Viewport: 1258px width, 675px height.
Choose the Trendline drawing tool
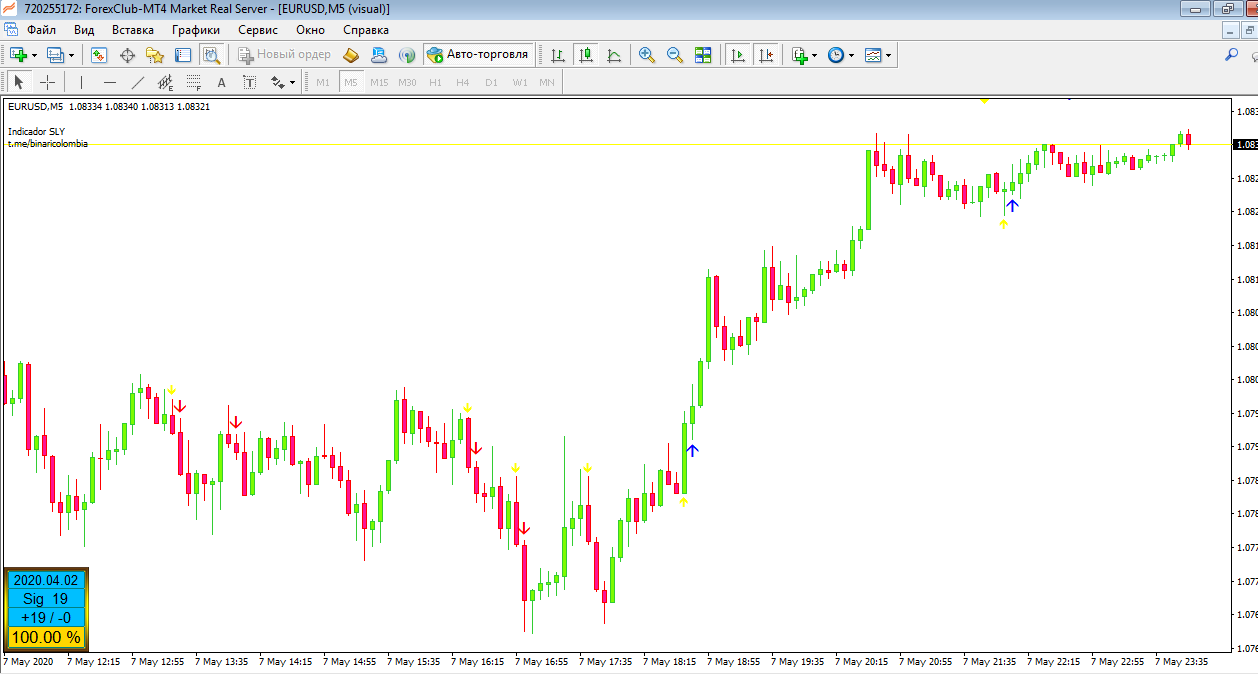tap(138, 82)
